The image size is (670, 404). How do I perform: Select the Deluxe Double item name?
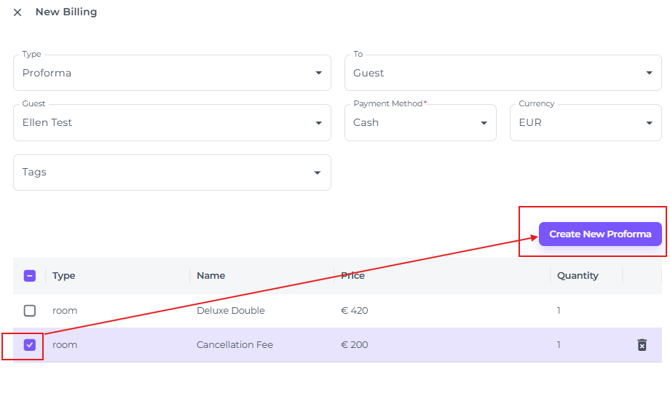click(x=230, y=311)
